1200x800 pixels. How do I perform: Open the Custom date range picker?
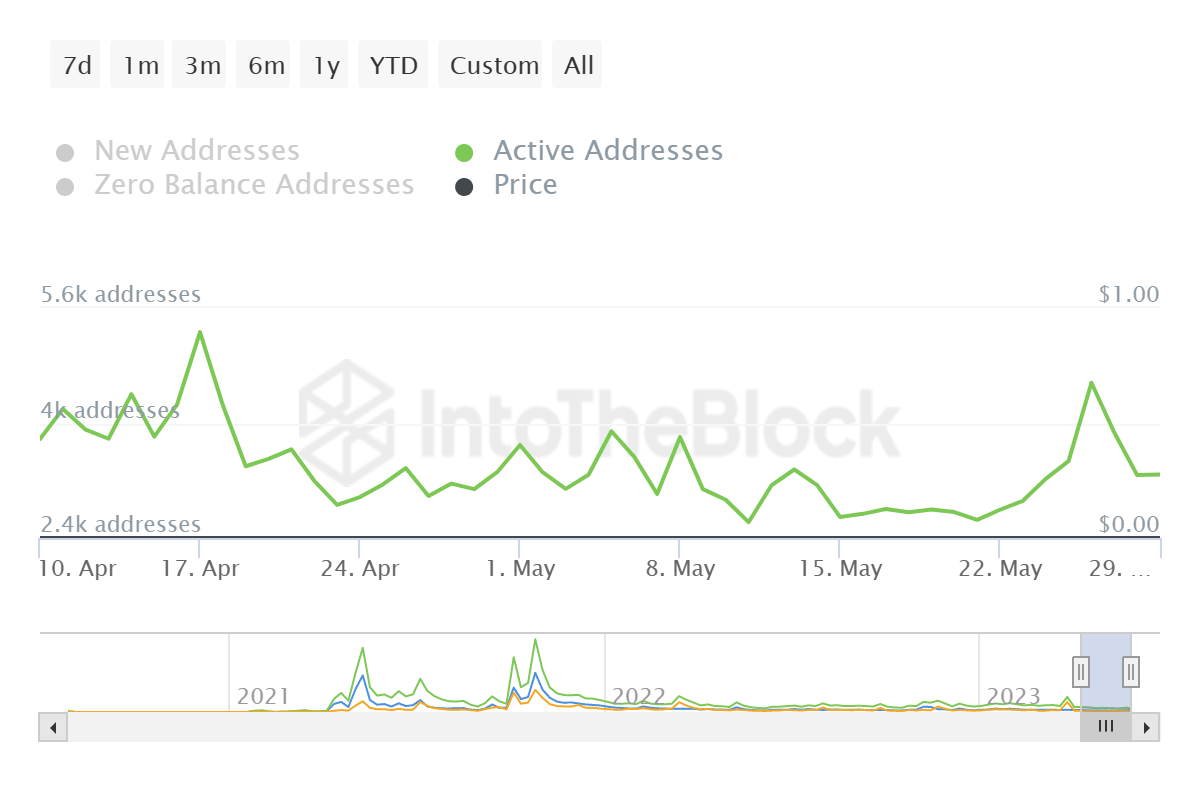point(493,66)
